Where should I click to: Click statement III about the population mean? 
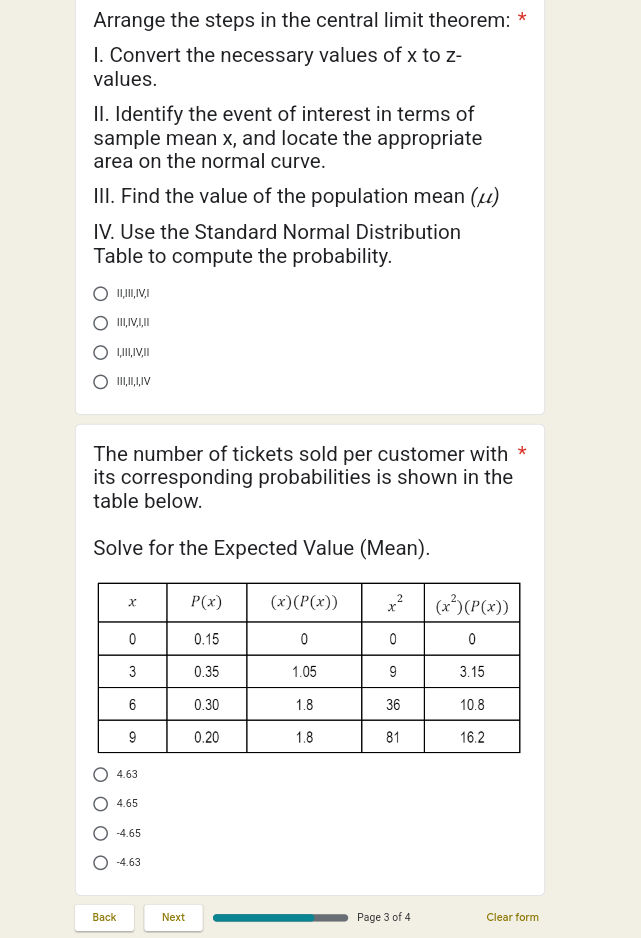pyautogui.click(x=295, y=196)
